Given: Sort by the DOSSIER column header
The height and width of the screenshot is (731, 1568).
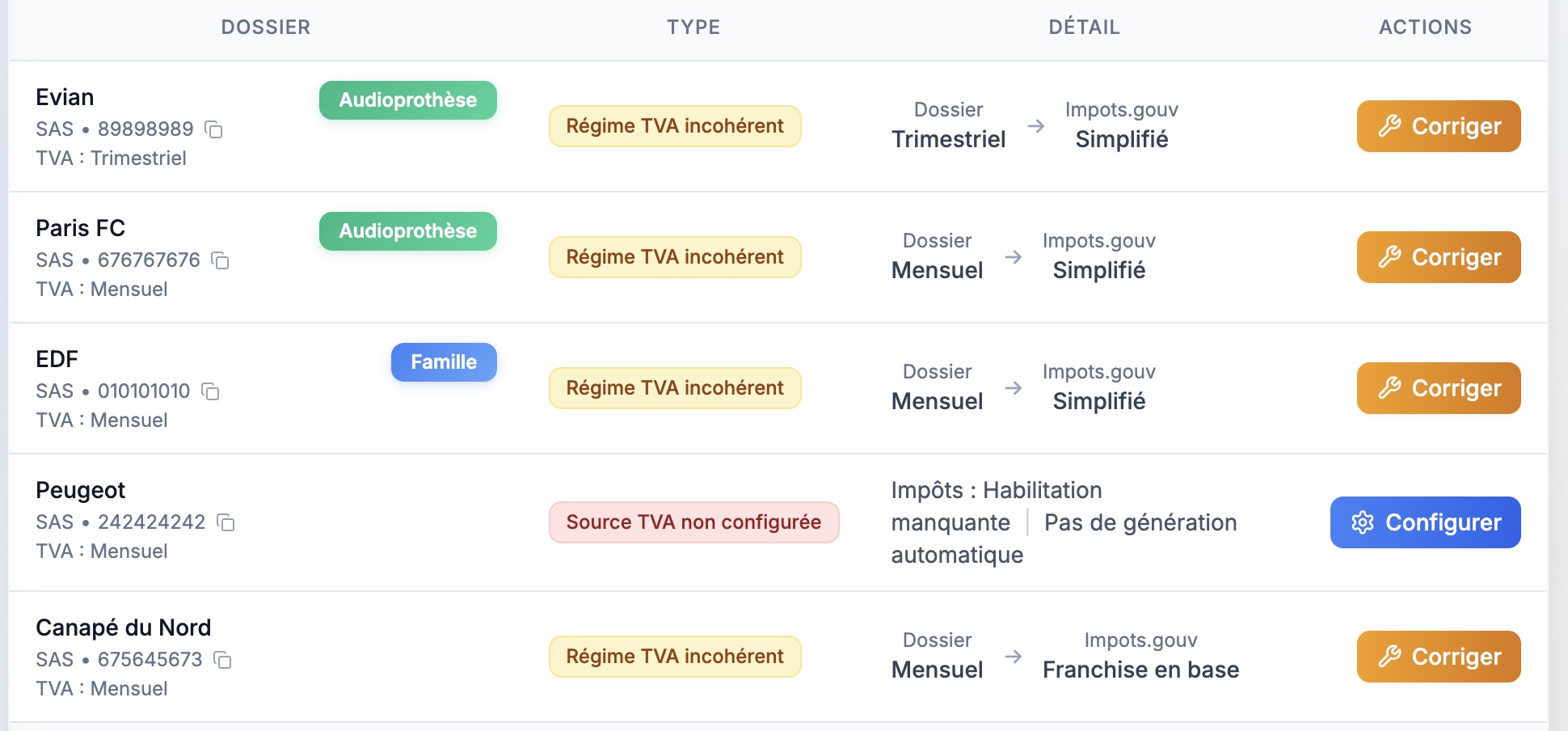Looking at the screenshot, I should click(x=266, y=27).
